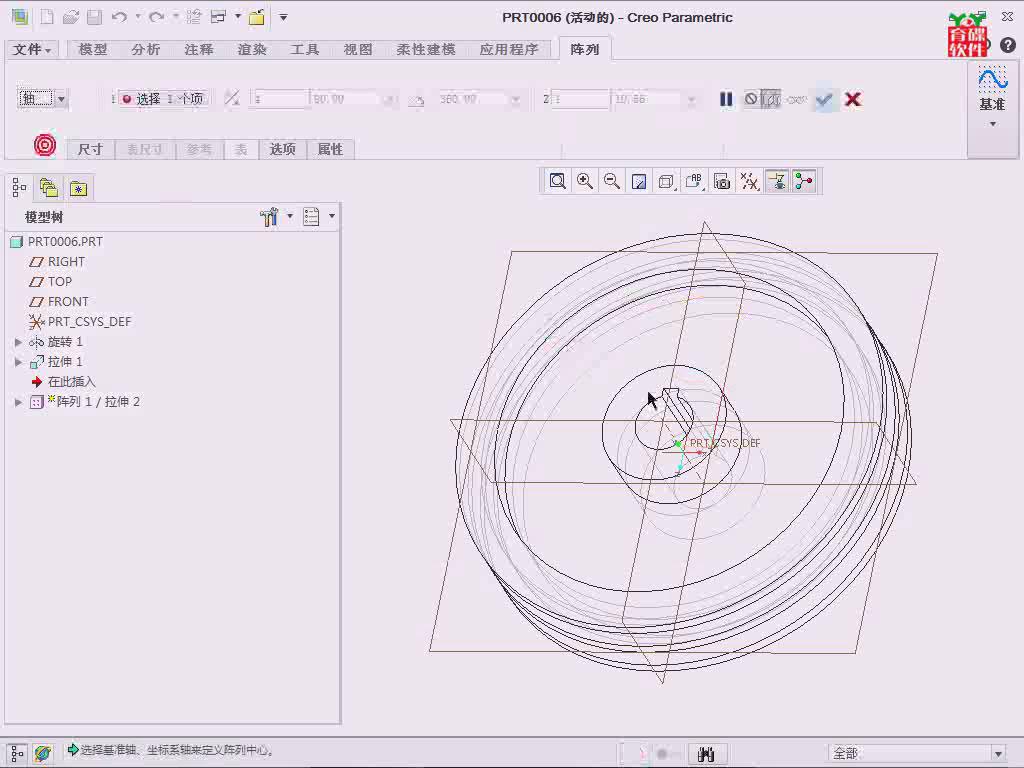
Task: Switch to the 模型 ribbon tab
Action: pyautogui.click(x=93, y=50)
